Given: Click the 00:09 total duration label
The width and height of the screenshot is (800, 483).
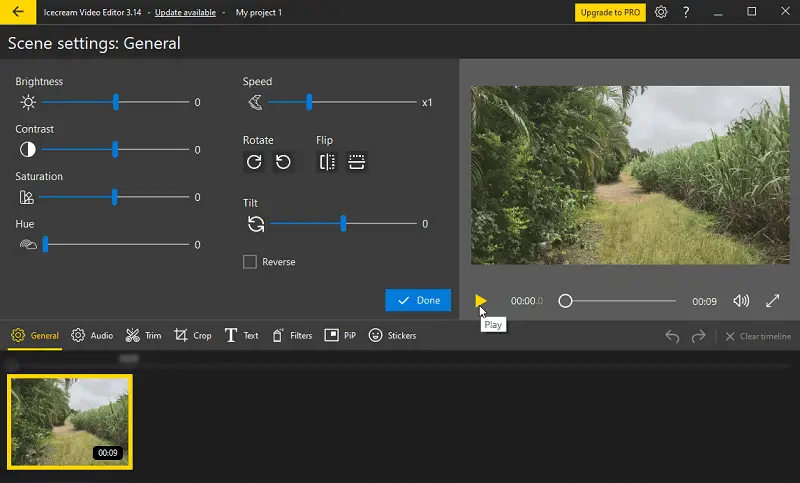Looking at the screenshot, I should tap(704, 301).
